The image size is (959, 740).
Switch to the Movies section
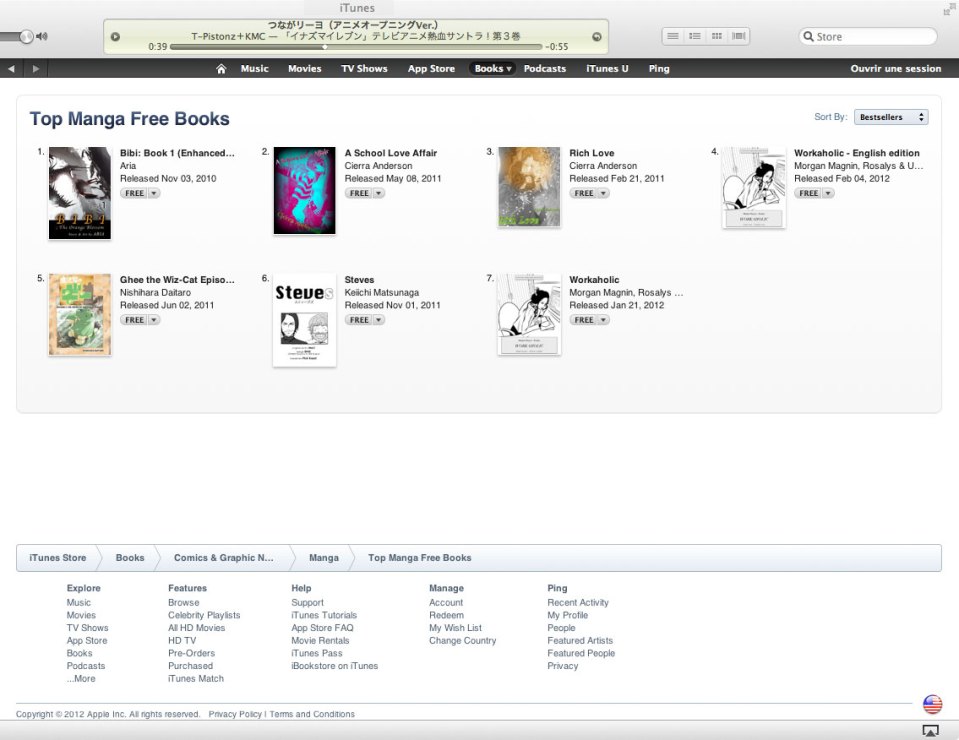(304, 68)
